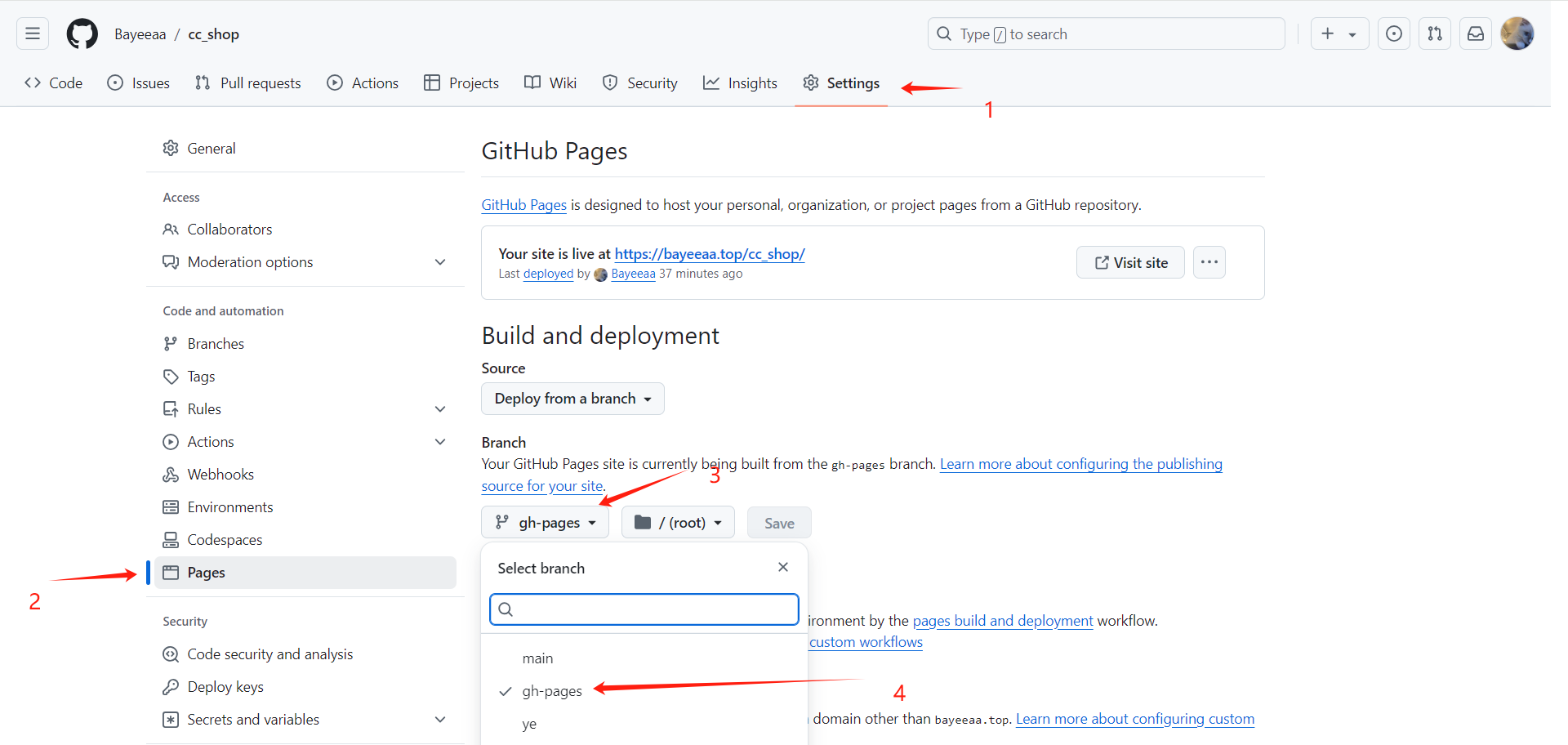Select the Environments settings icon

pos(171,506)
